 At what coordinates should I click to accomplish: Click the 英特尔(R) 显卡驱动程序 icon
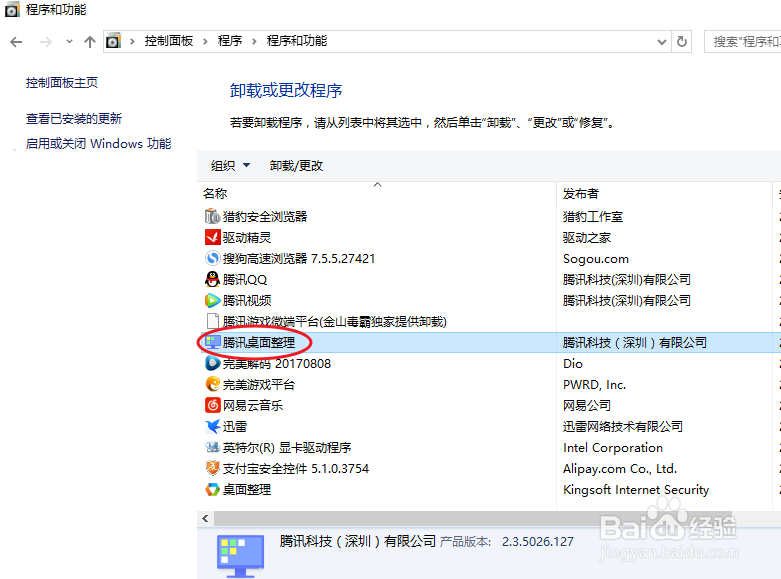pyautogui.click(x=212, y=447)
